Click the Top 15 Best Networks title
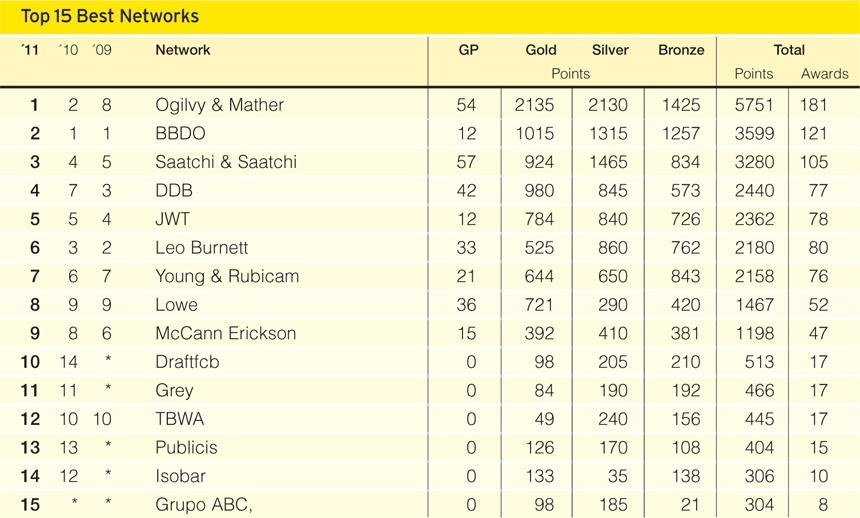The width and height of the screenshot is (860, 518). (110, 16)
